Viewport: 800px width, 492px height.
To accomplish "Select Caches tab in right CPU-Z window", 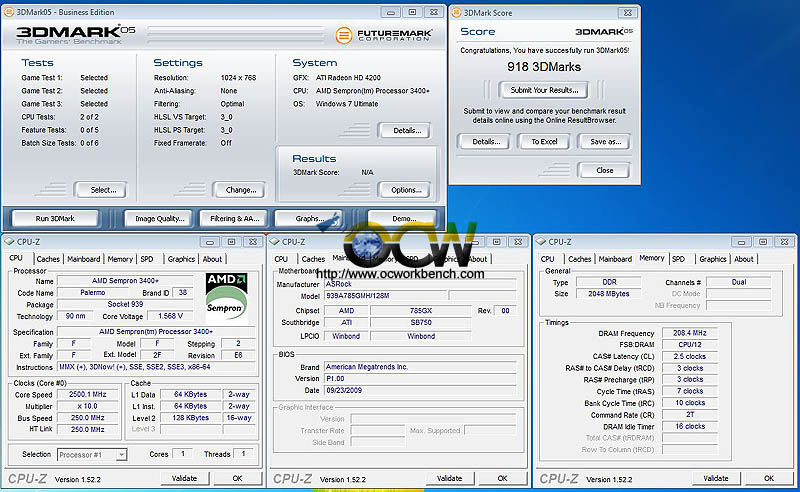I will [580, 259].
